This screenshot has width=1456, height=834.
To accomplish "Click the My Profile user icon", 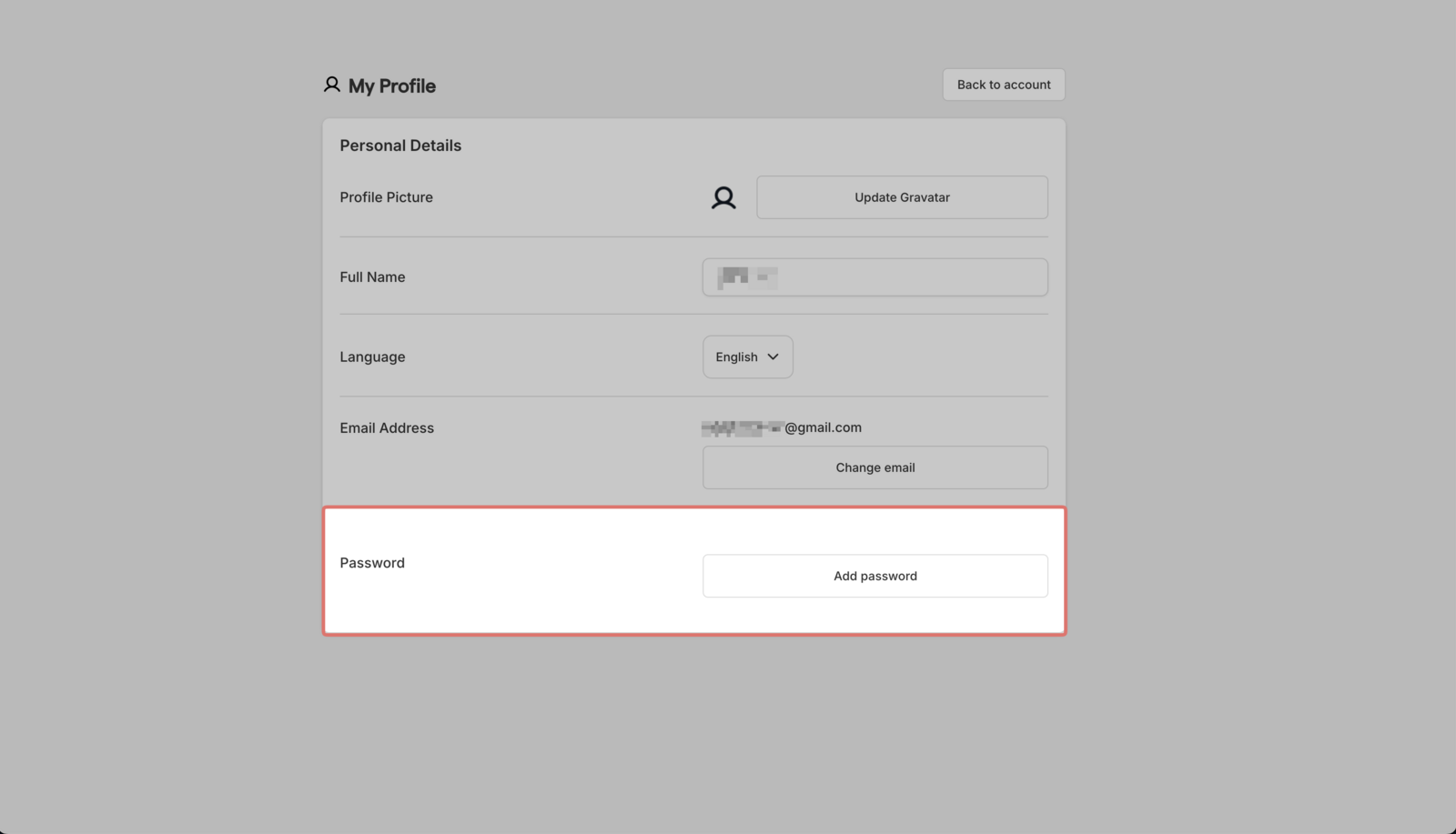I will click(x=331, y=84).
